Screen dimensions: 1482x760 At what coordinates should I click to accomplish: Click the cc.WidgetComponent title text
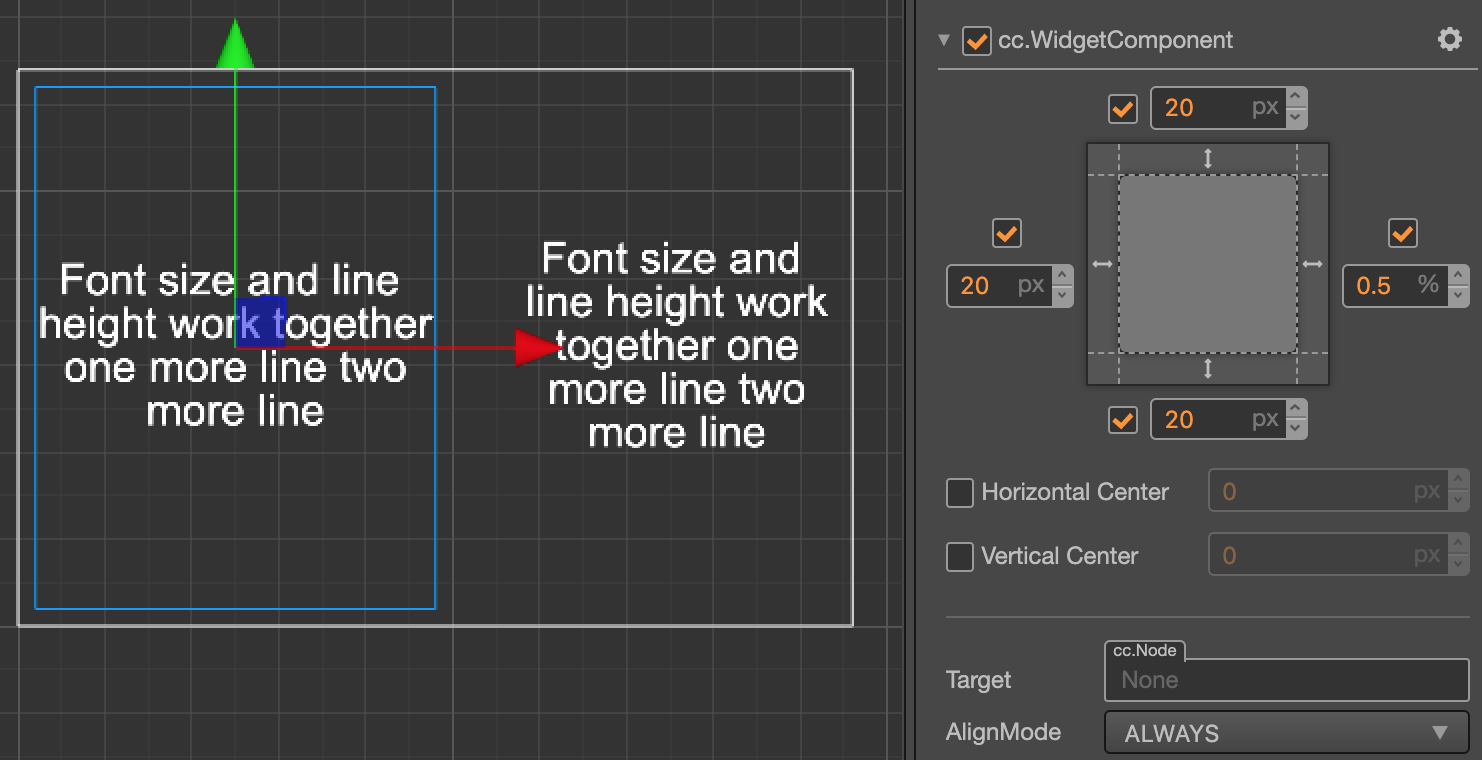1115,41
